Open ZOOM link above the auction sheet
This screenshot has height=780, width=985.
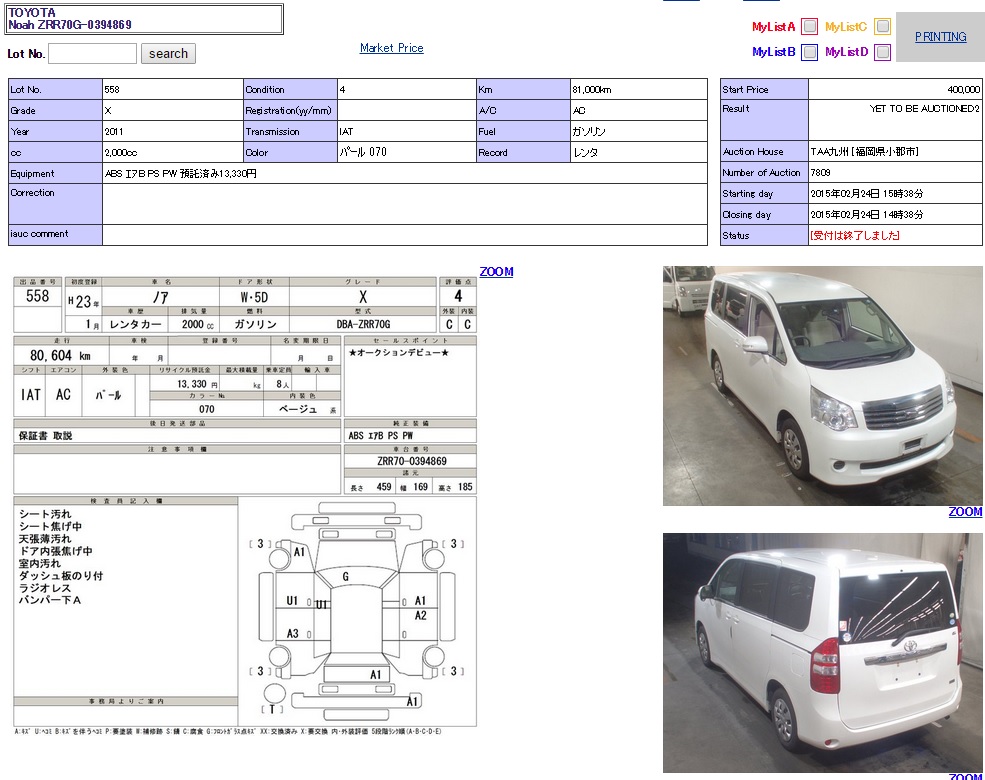pos(496,272)
